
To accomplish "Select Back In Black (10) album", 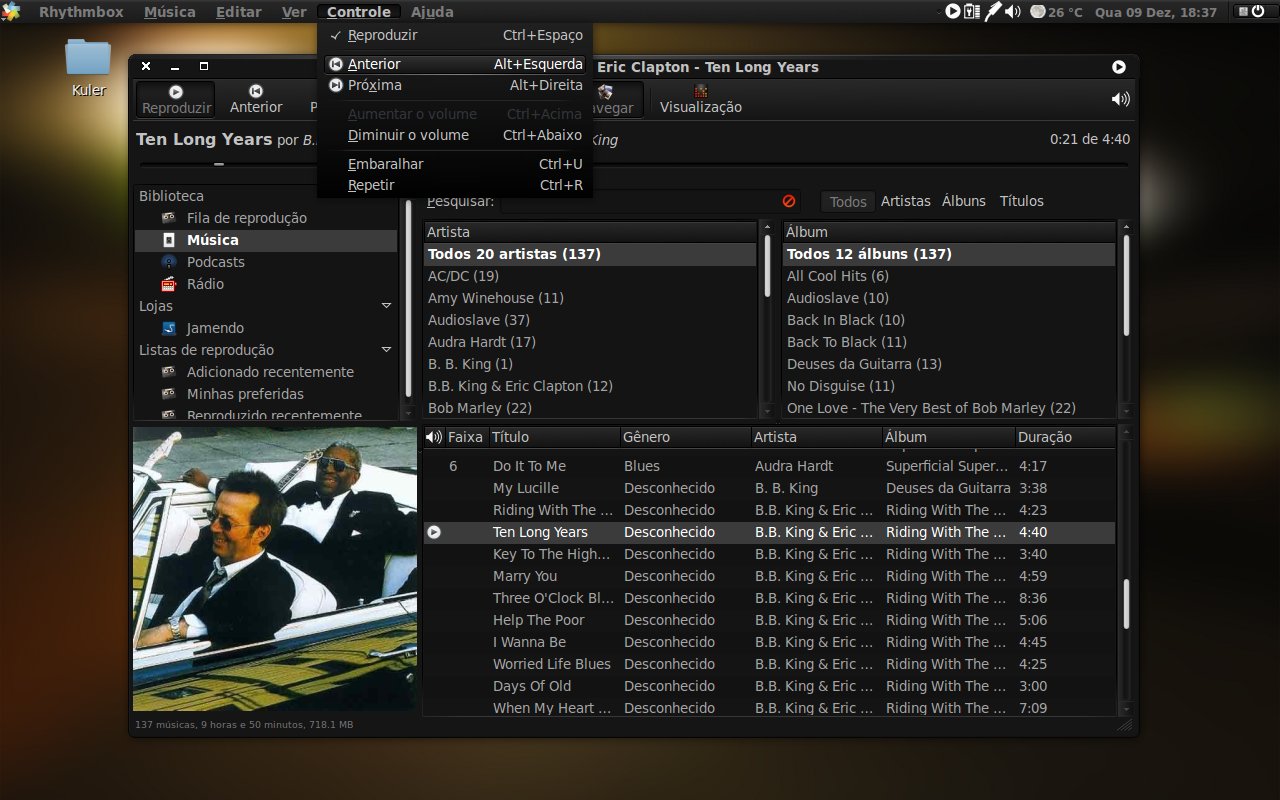I will [949, 320].
